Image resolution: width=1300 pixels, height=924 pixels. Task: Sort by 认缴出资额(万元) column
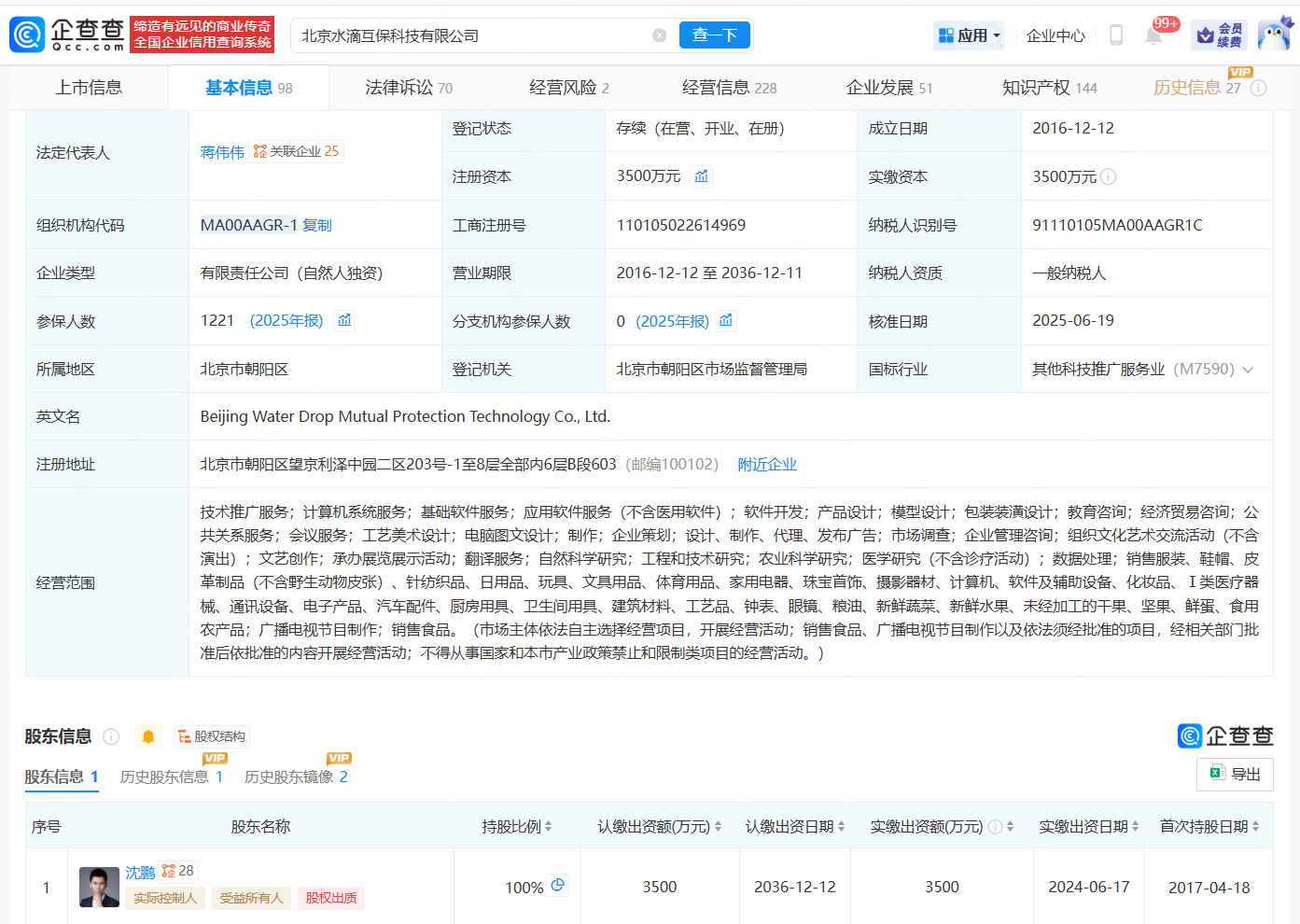point(718,827)
